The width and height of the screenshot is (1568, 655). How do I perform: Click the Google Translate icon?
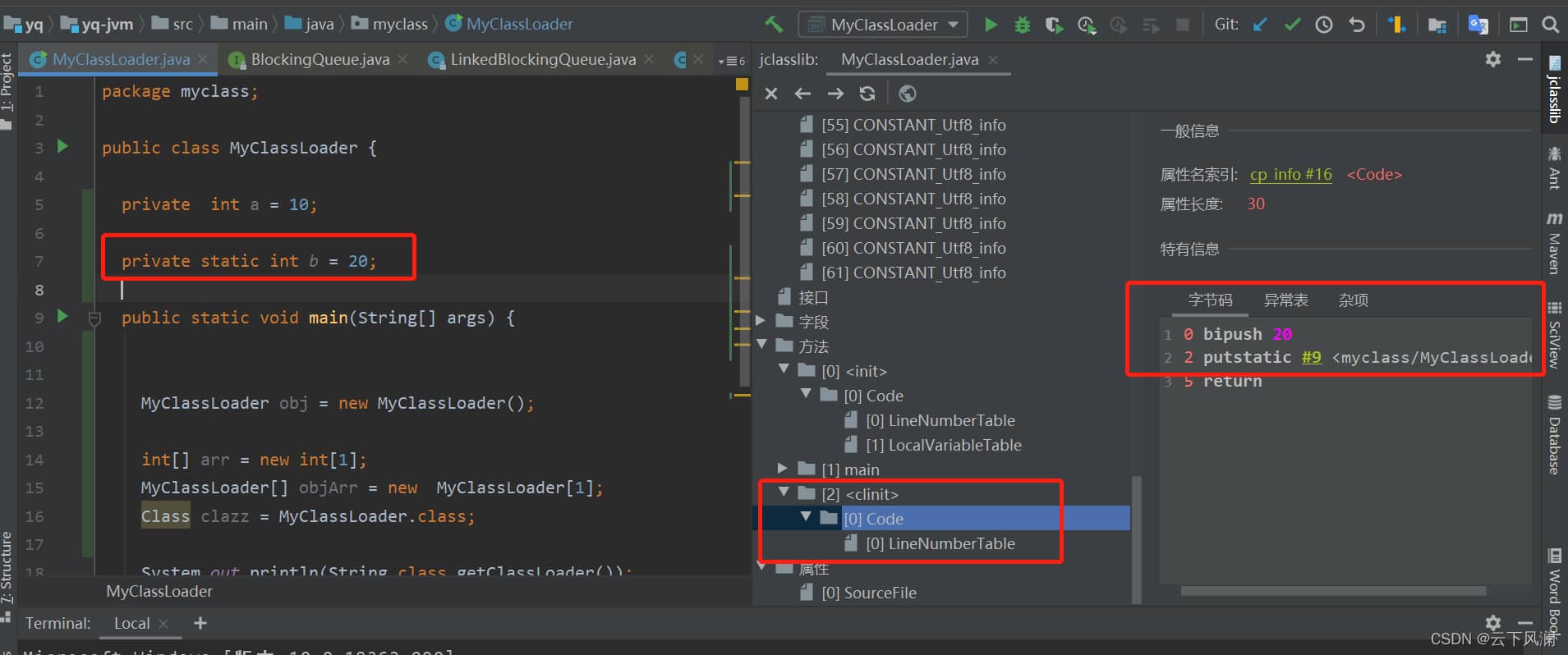click(1478, 25)
